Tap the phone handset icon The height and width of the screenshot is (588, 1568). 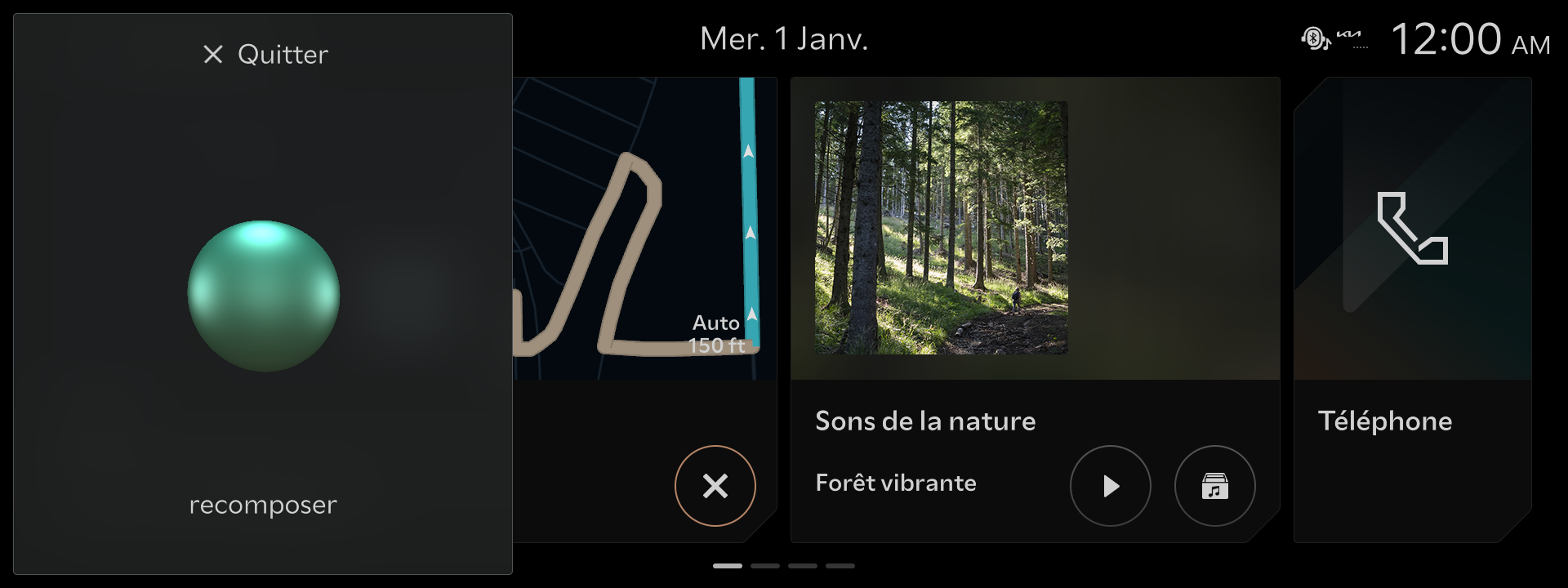pos(1413,229)
